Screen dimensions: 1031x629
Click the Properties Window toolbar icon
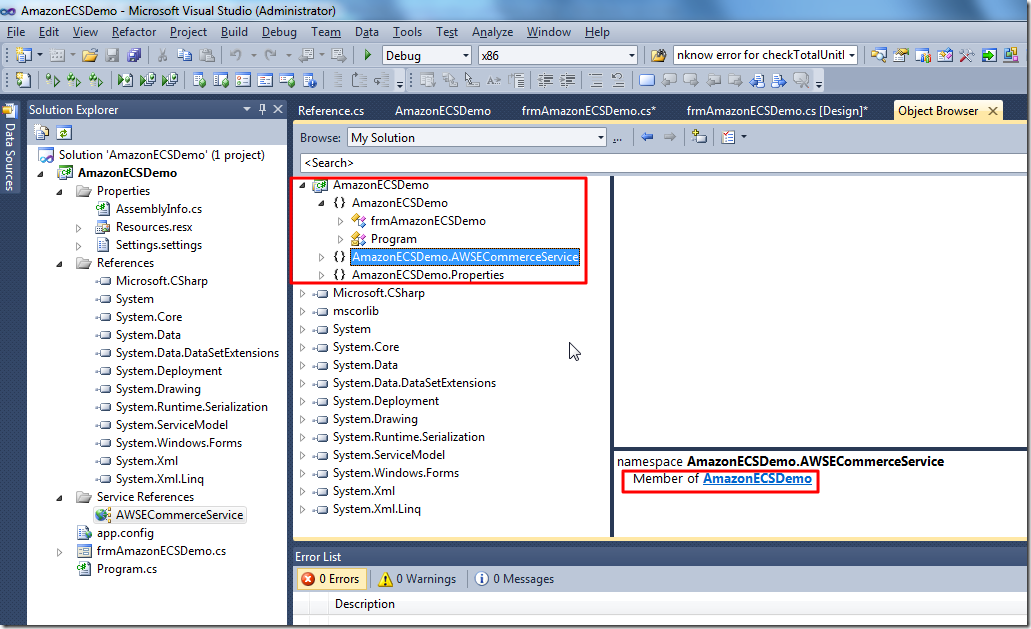tap(901, 55)
